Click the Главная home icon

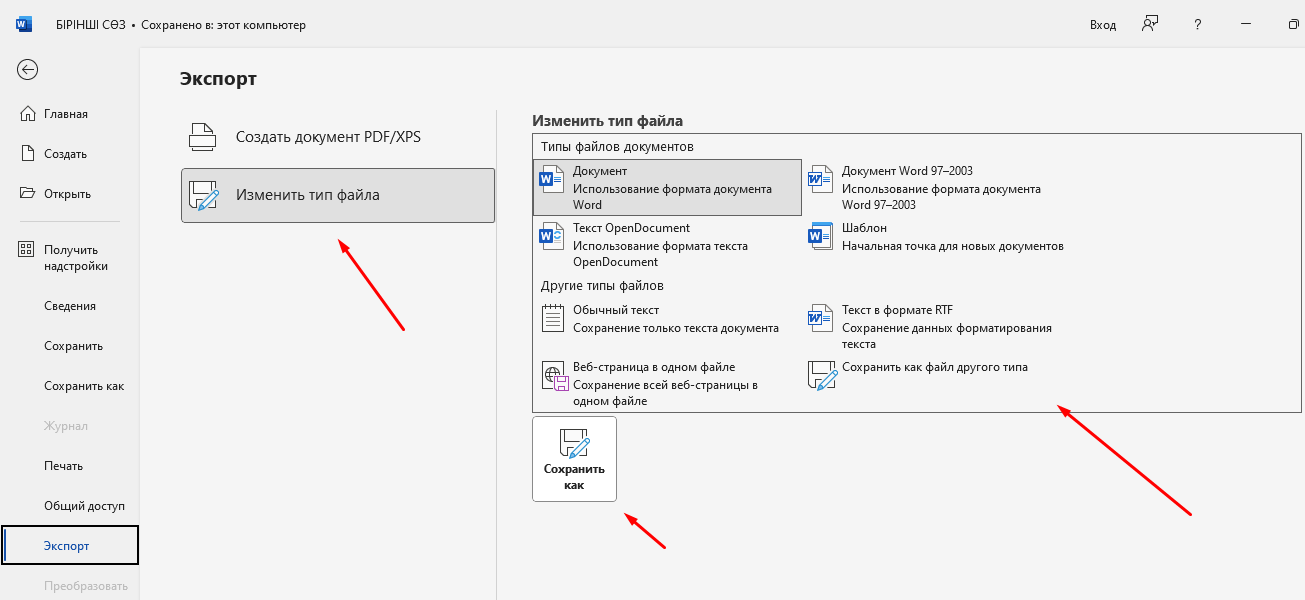[28, 114]
